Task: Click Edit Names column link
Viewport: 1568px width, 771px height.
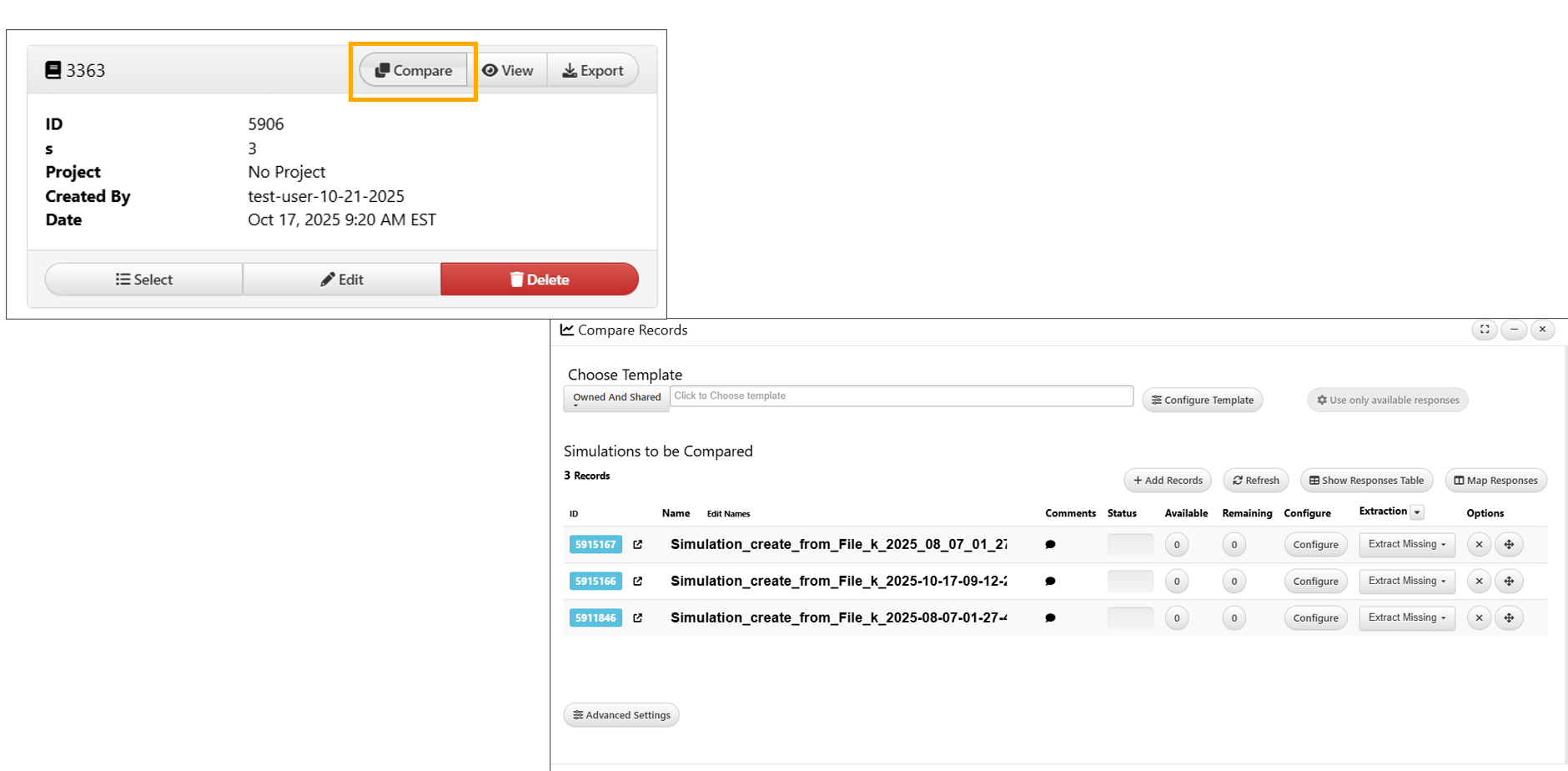Action: tap(728, 514)
